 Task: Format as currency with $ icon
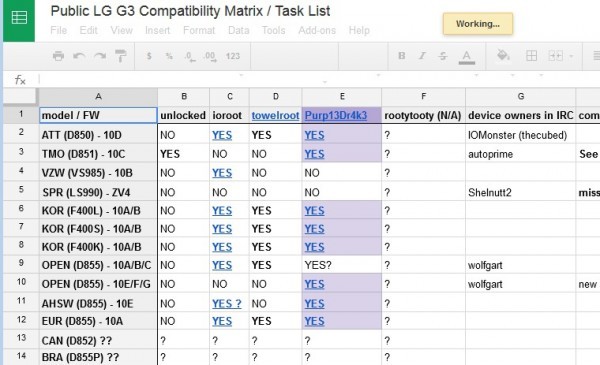click(149, 56)
